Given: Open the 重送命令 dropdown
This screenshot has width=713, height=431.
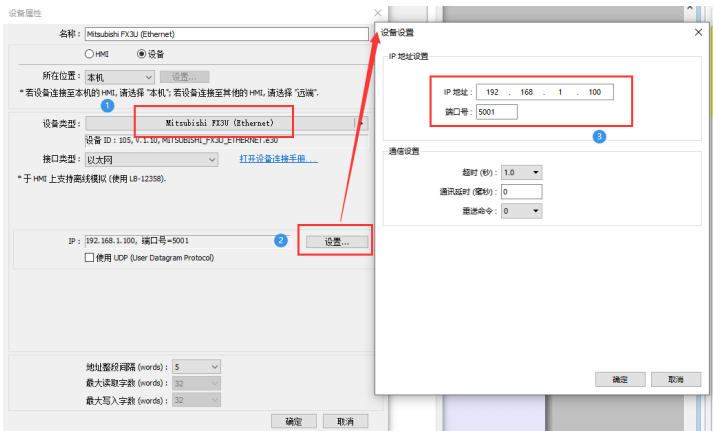Looking at the screenshot, I should pyautogui.click(x=522, y=211).
